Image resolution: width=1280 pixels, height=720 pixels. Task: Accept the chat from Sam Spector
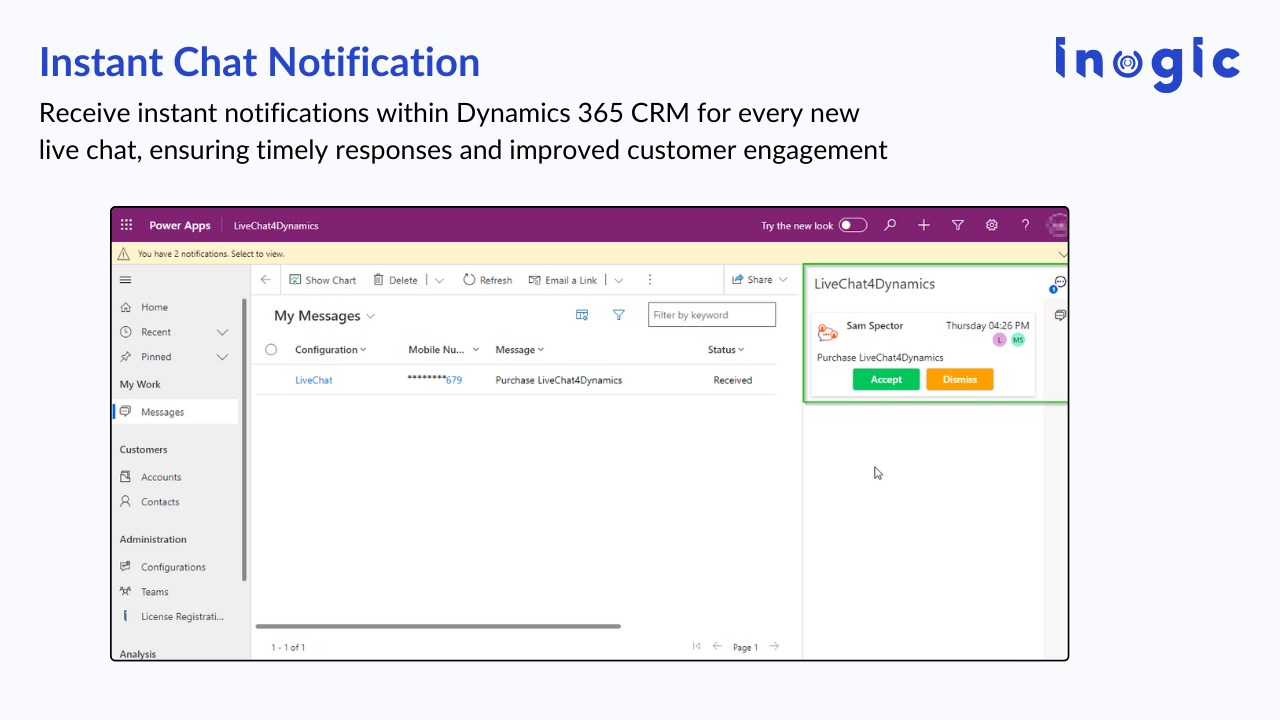tap(886, 380)
